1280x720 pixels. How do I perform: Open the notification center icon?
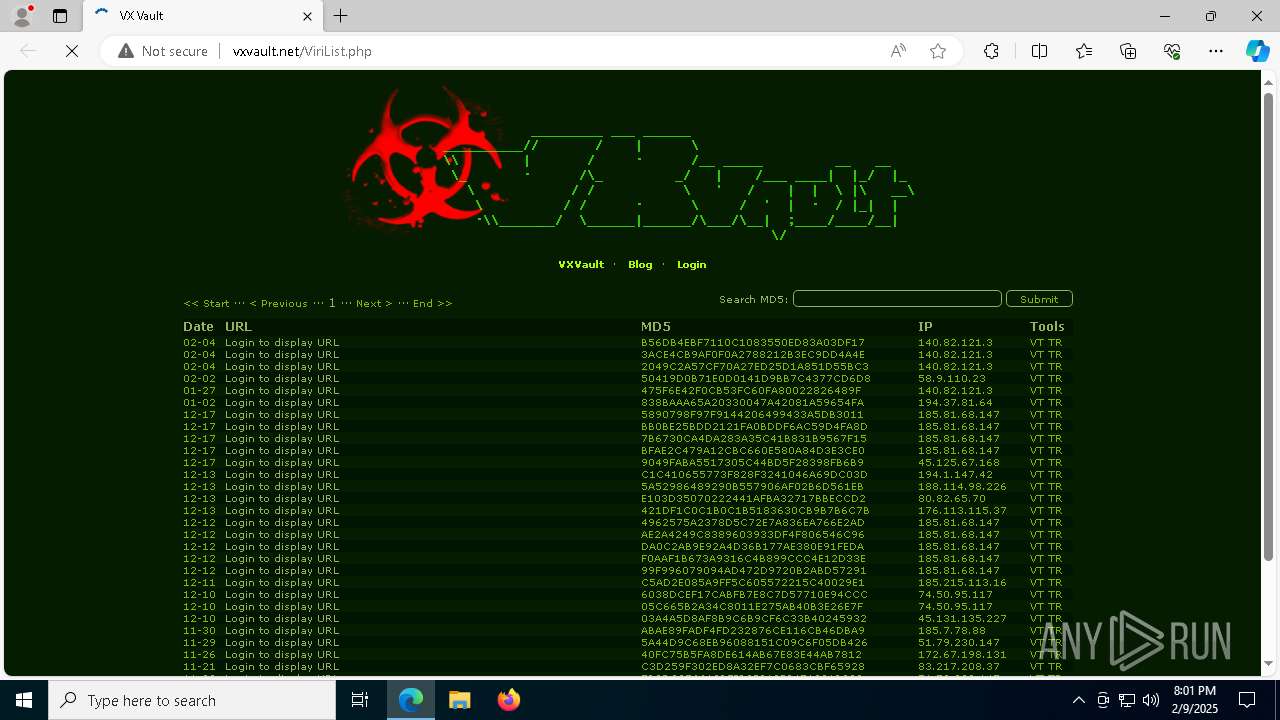click(1247, 700)
